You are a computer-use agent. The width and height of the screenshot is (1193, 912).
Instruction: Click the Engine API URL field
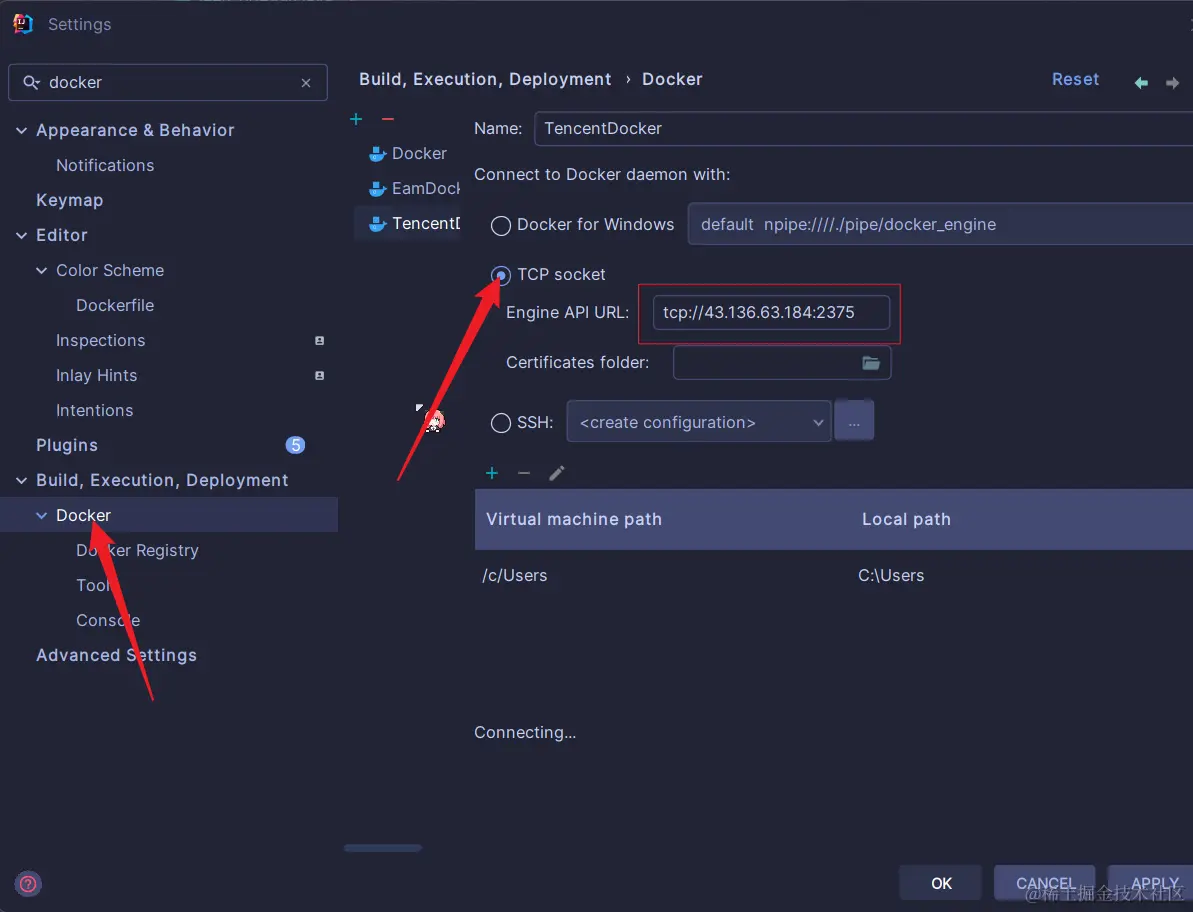point(770,312)
